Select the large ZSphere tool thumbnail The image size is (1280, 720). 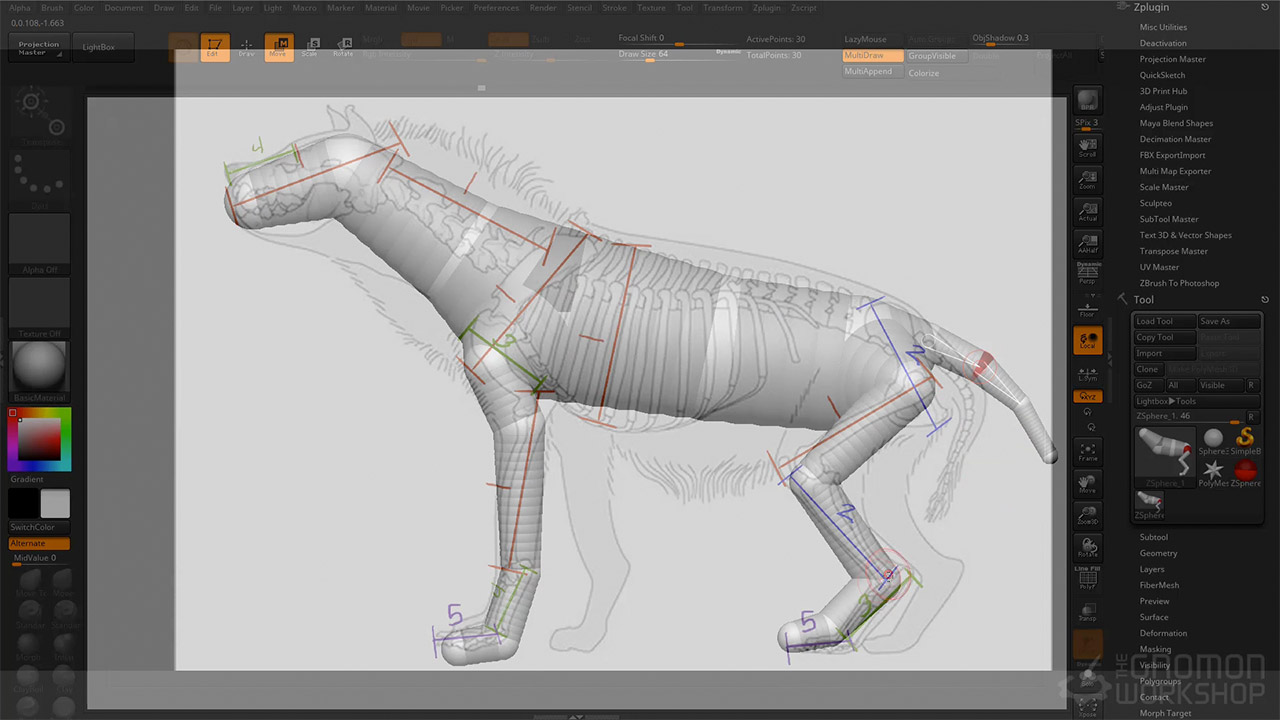click(1165, 457)
